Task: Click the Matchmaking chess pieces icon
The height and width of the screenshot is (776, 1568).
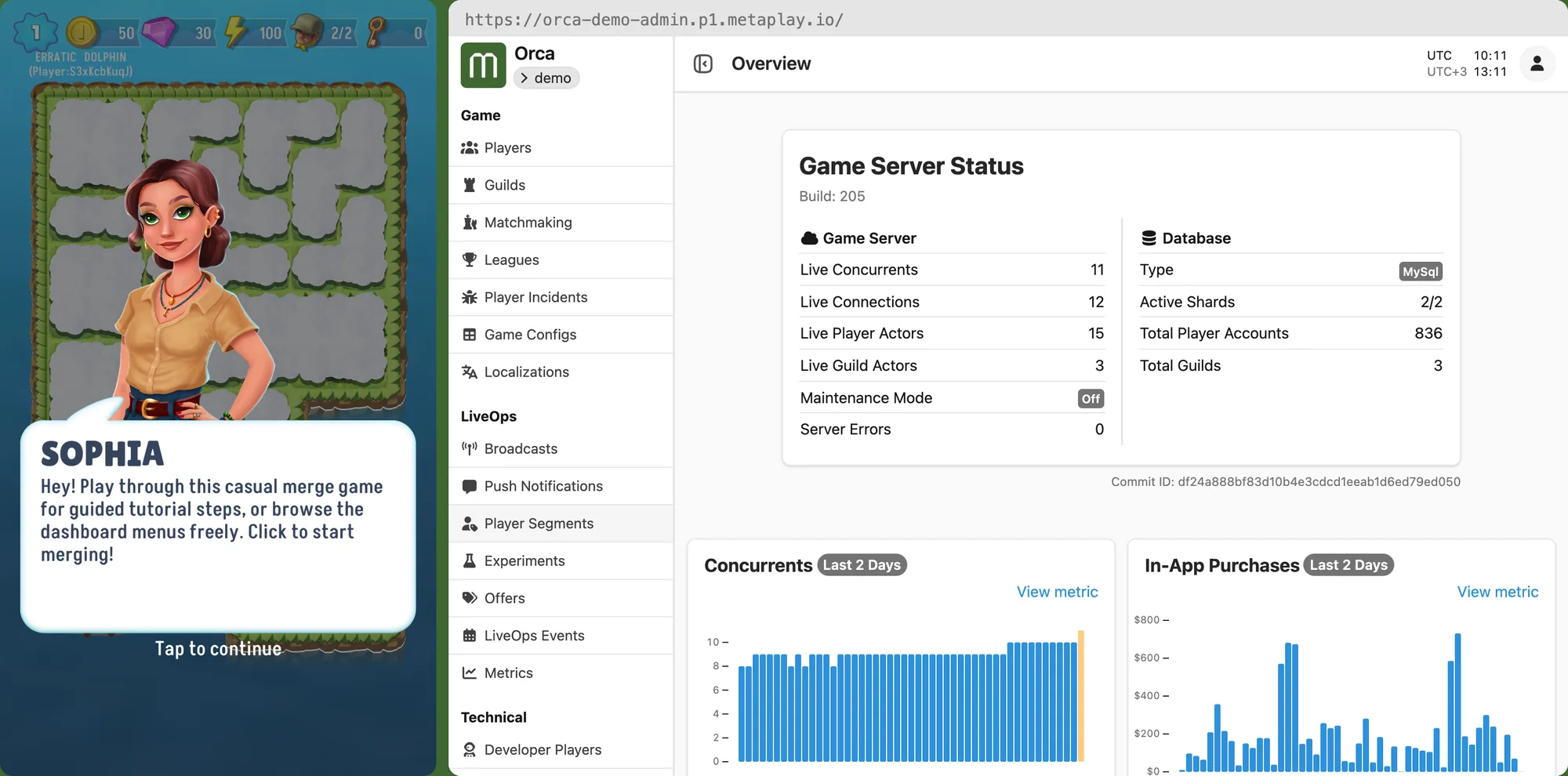Action: coord(470,223)
